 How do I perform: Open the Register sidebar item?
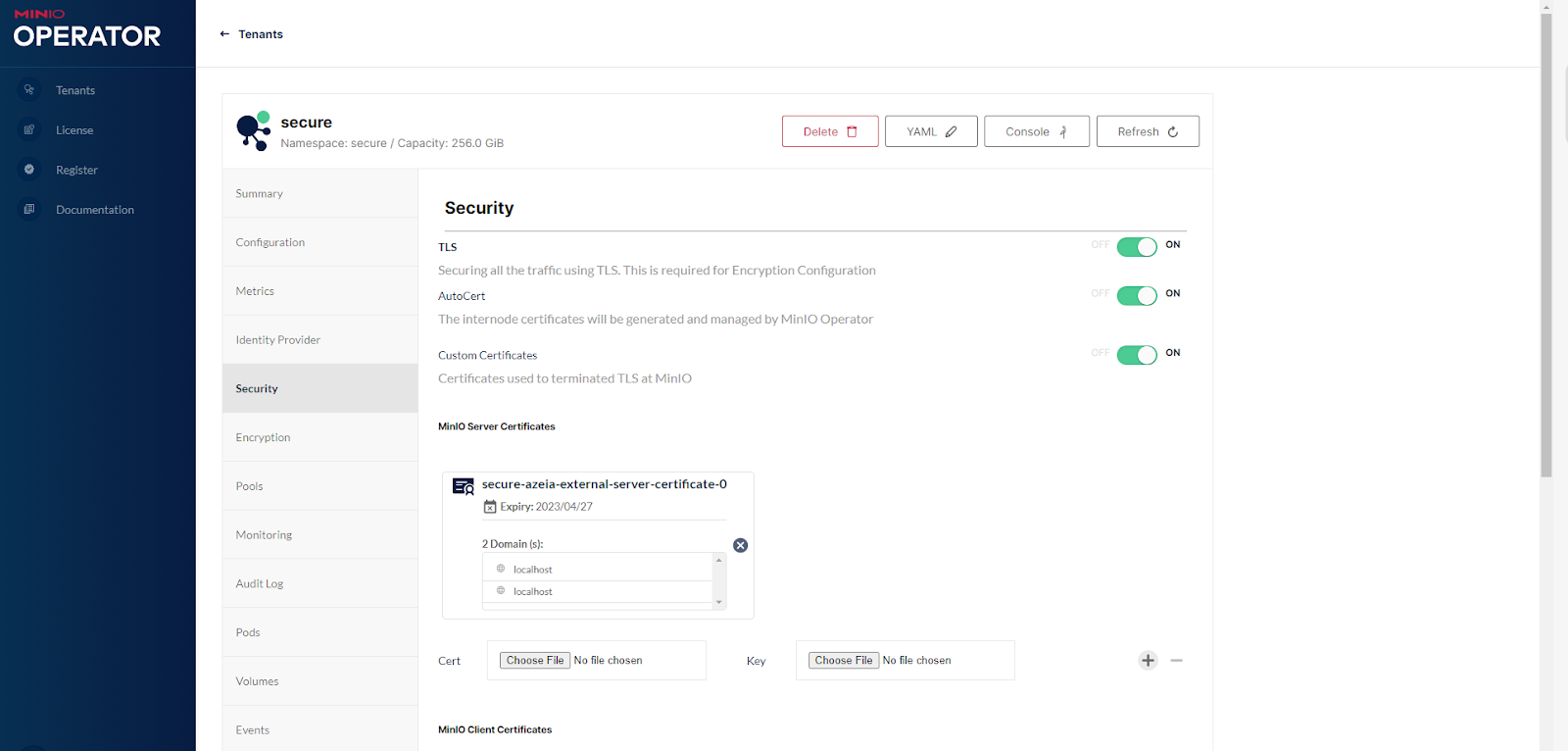point(76,171)
